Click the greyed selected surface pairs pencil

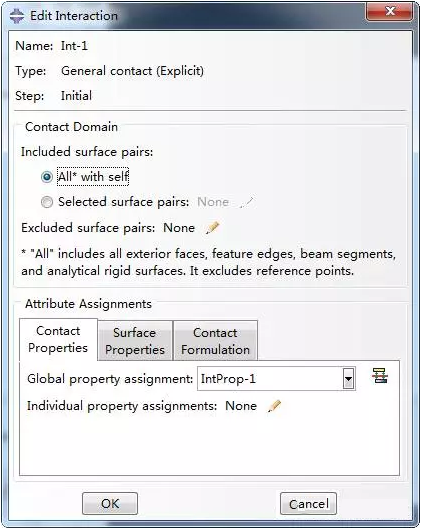click(x=247, y=202)
